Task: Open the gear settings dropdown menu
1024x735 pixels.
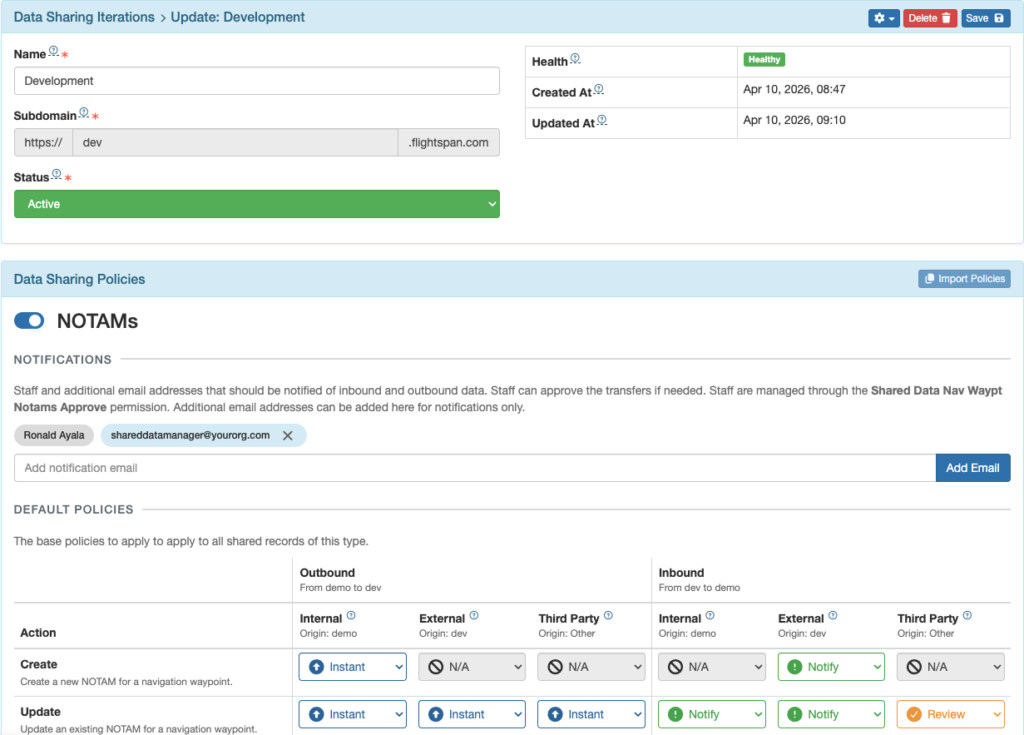Action: click(x=883, y=18)
